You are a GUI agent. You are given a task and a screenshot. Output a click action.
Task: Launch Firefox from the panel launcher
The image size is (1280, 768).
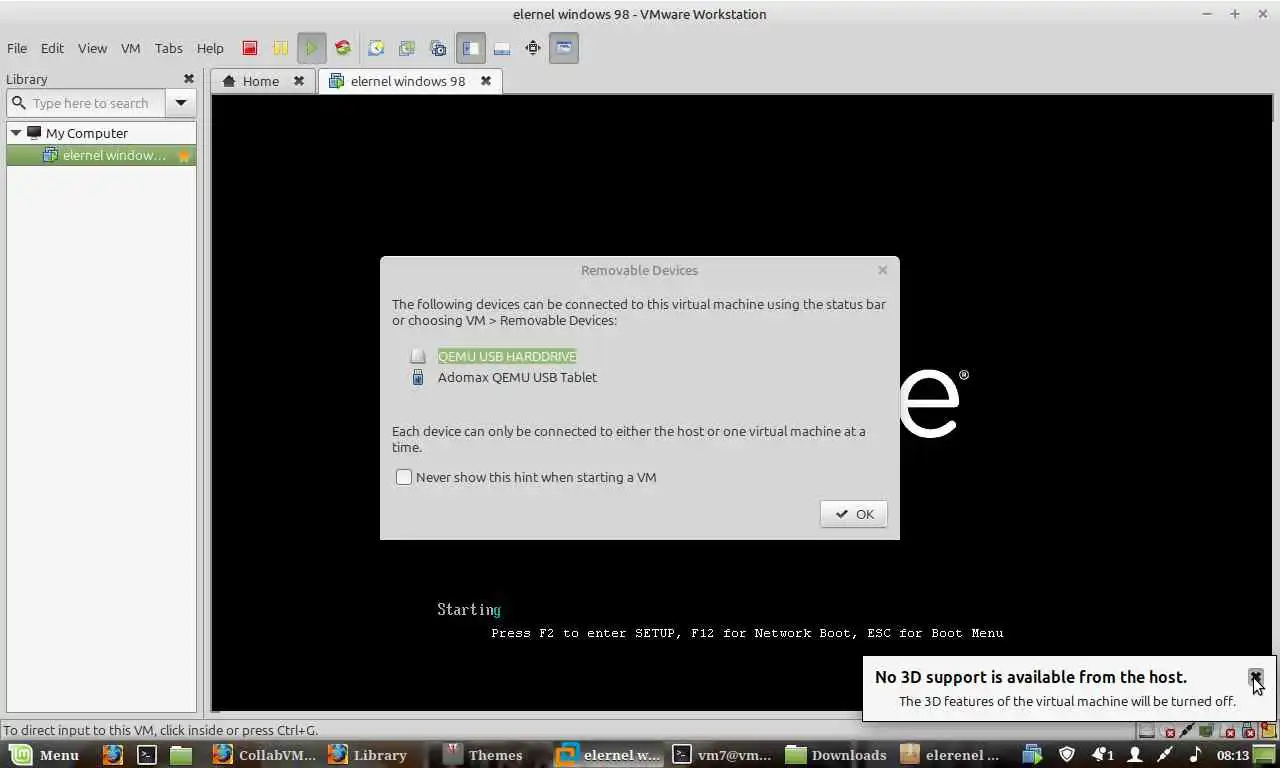(113, 755)
